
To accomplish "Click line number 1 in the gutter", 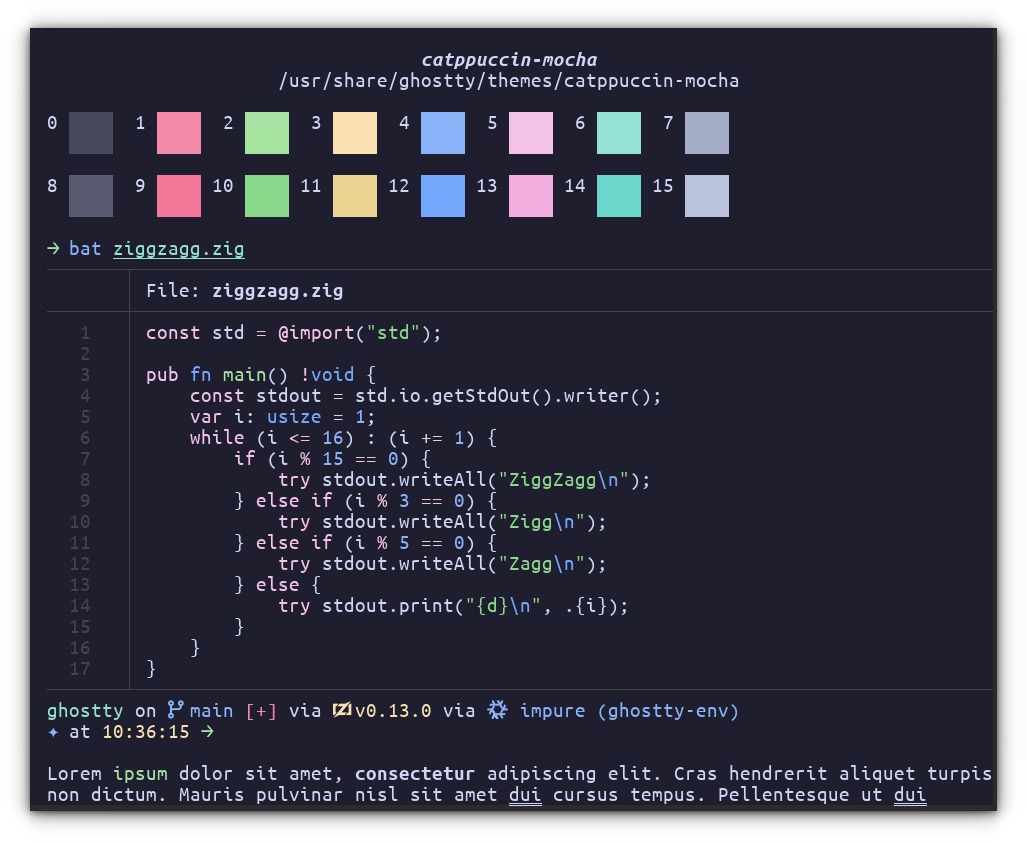I will point(85,333).
